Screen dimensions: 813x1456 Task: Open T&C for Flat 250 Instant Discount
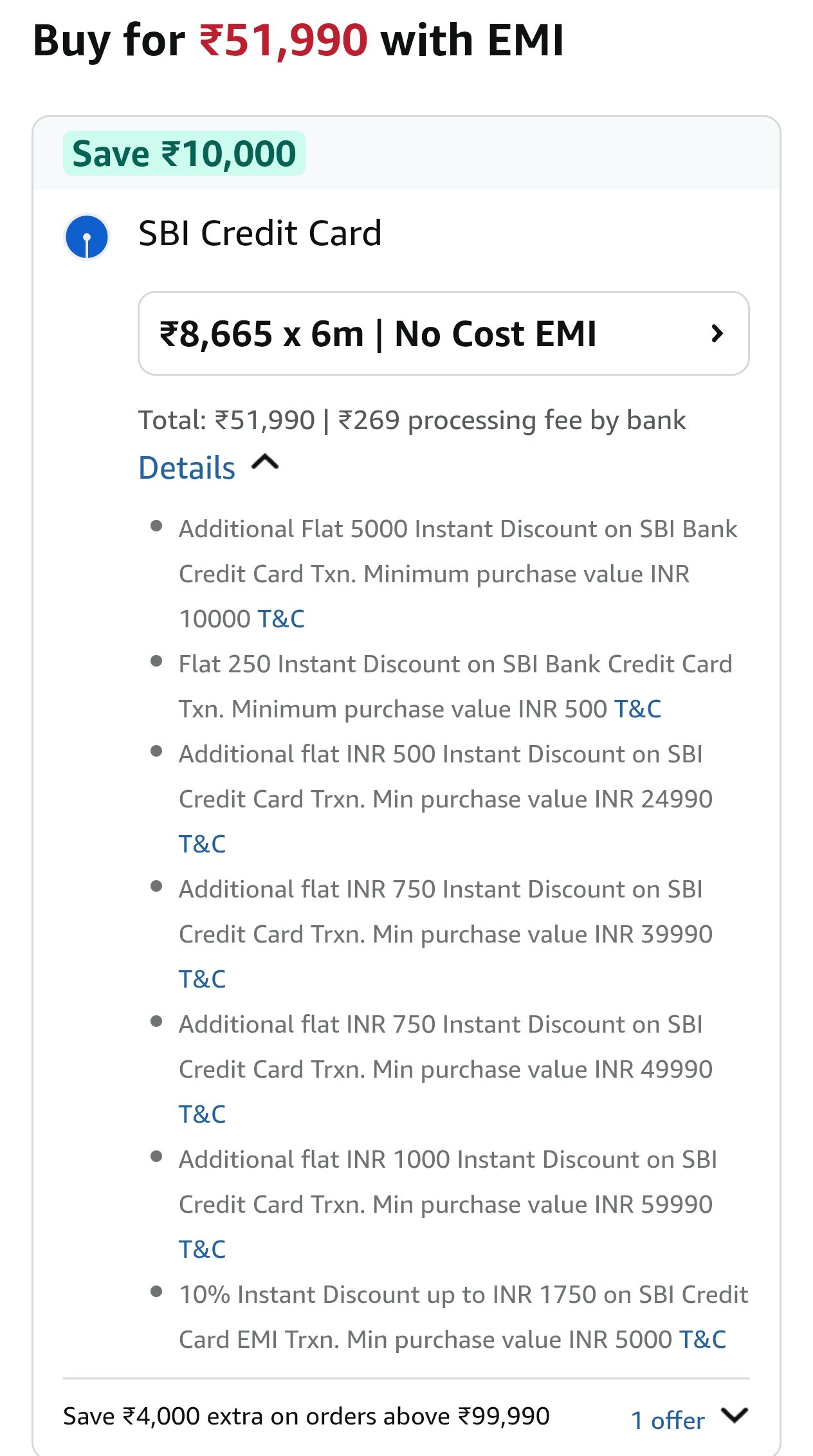coord(637,709)
